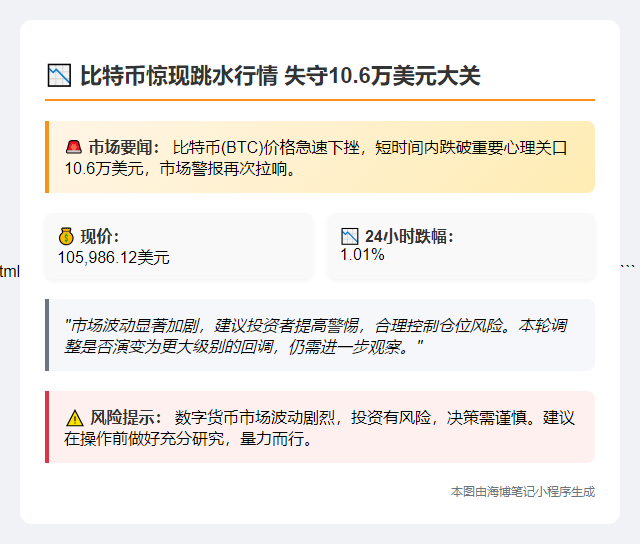640x544 pixels.
Task: Click the price value 105,986.12美元
Action: click(x=113, y=258)
